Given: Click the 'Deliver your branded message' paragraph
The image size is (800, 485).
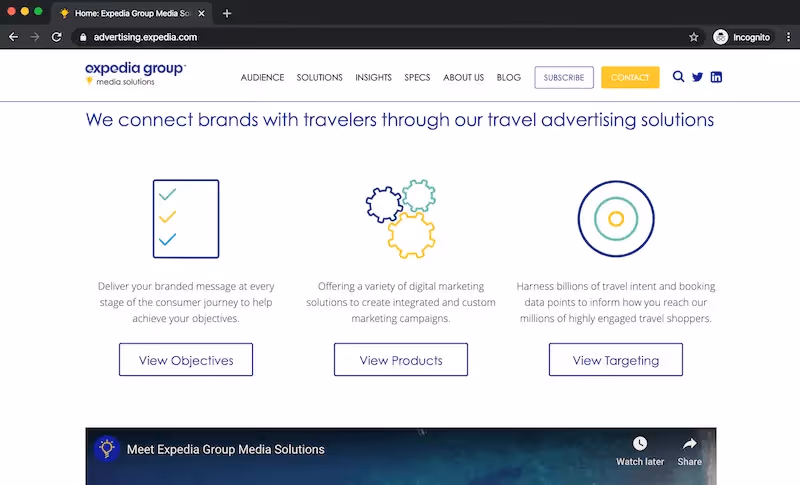Looking at the screenshot, I should tap(186, 302).
